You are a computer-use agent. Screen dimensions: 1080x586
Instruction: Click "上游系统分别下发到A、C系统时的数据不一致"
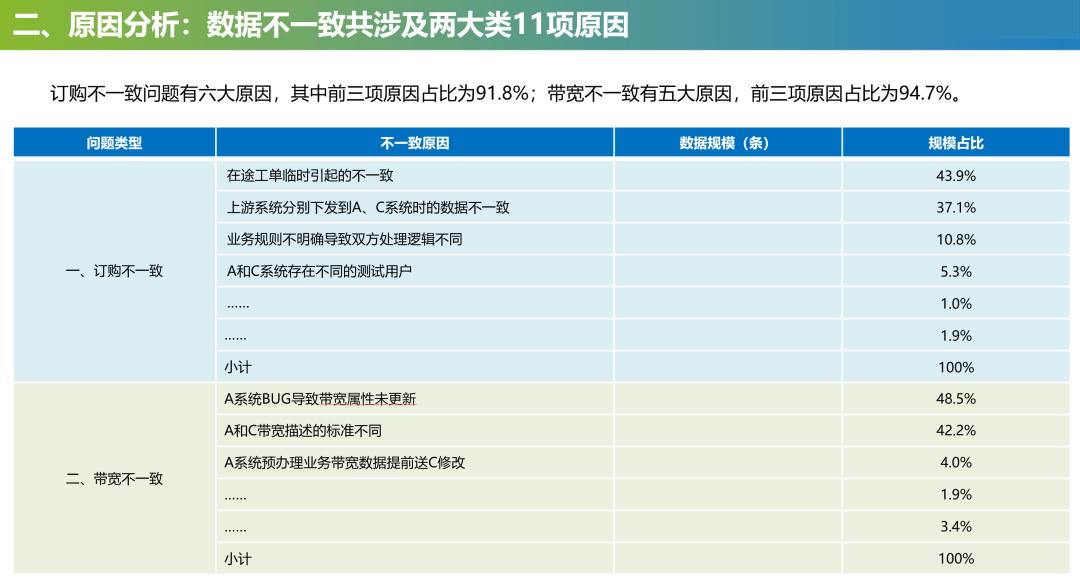(368, 207)
